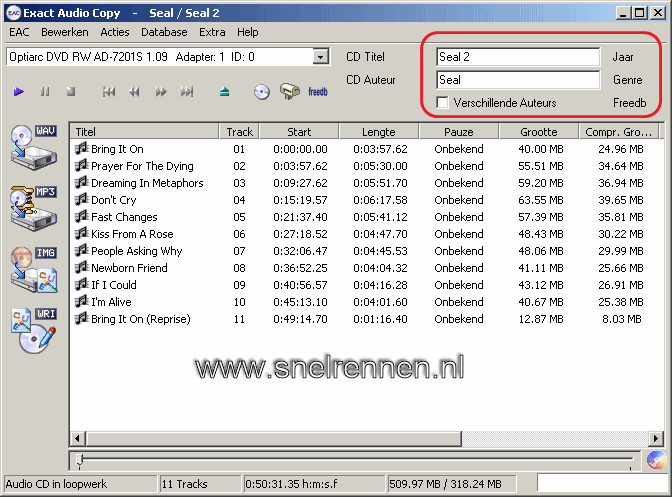The height and width of the screenshot is (497, 672).
Task: Sort by Titel column header
Action: [144, 132]
